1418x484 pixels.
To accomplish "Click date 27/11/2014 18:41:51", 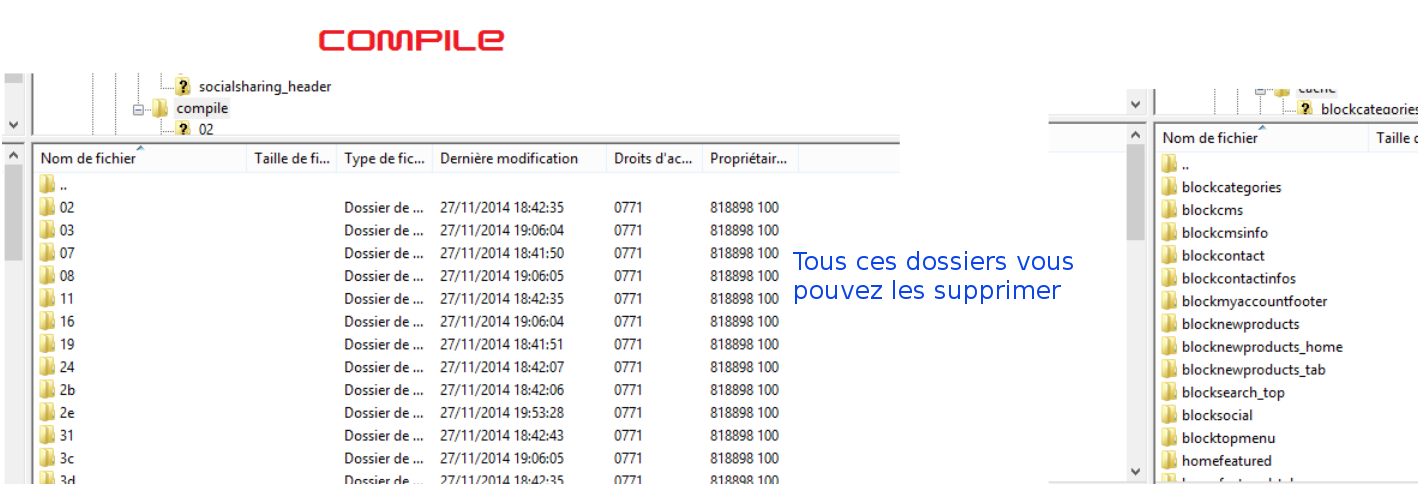I will coord(502,344).
